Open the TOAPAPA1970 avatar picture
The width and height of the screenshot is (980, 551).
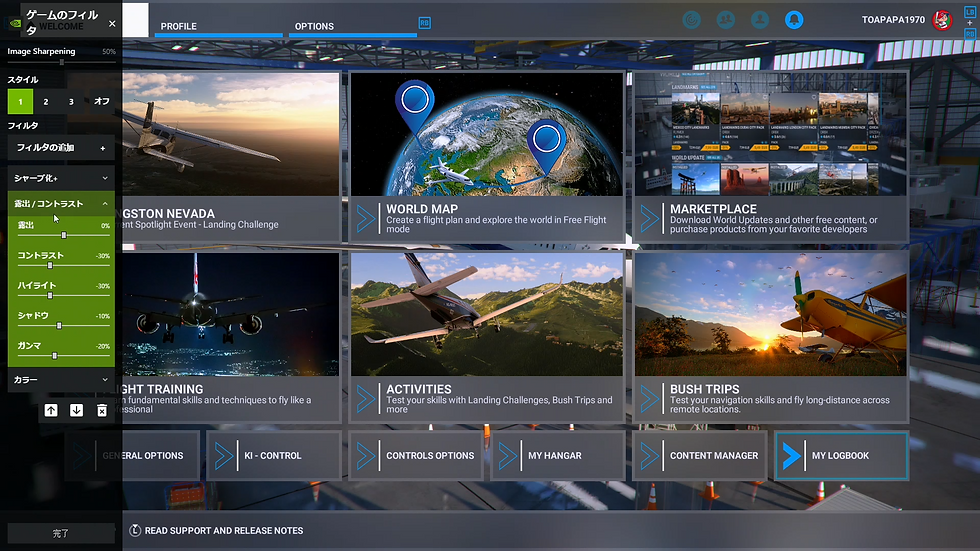[942, 20]
